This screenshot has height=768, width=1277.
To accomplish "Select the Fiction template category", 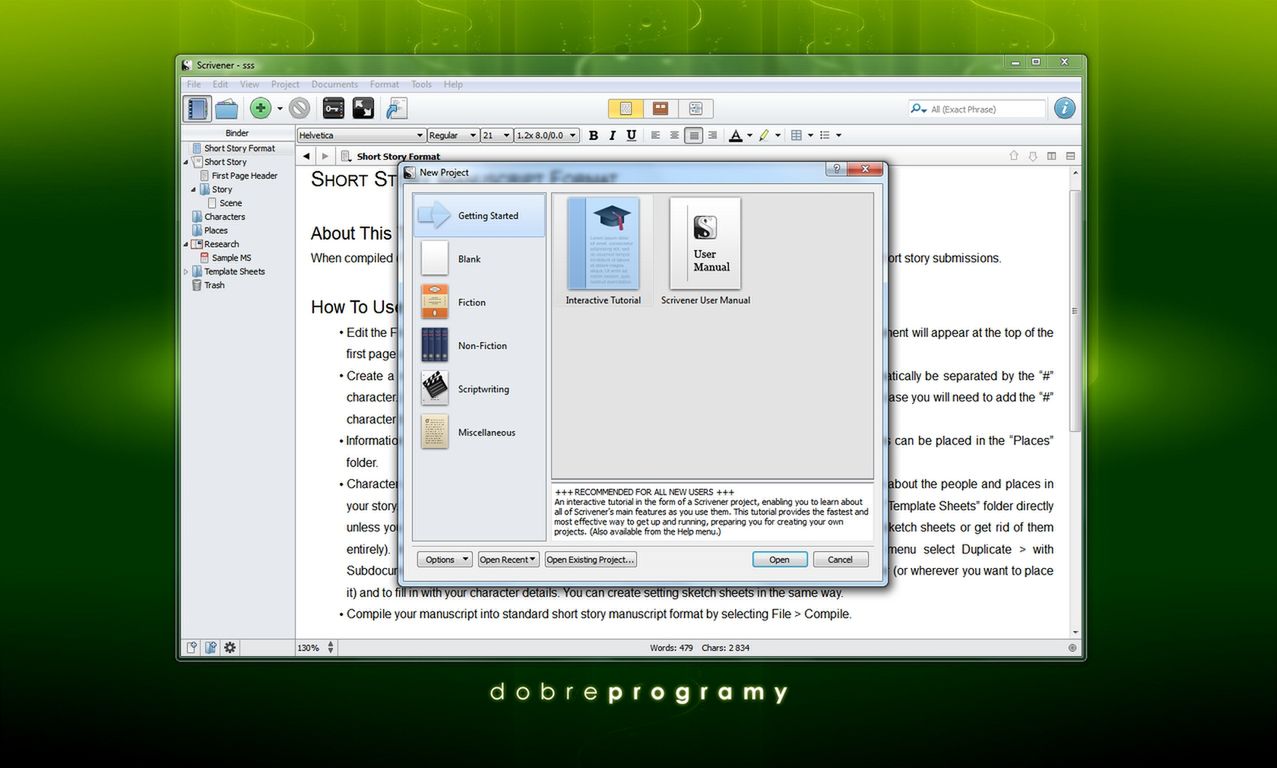I will (x=480, y=302).
